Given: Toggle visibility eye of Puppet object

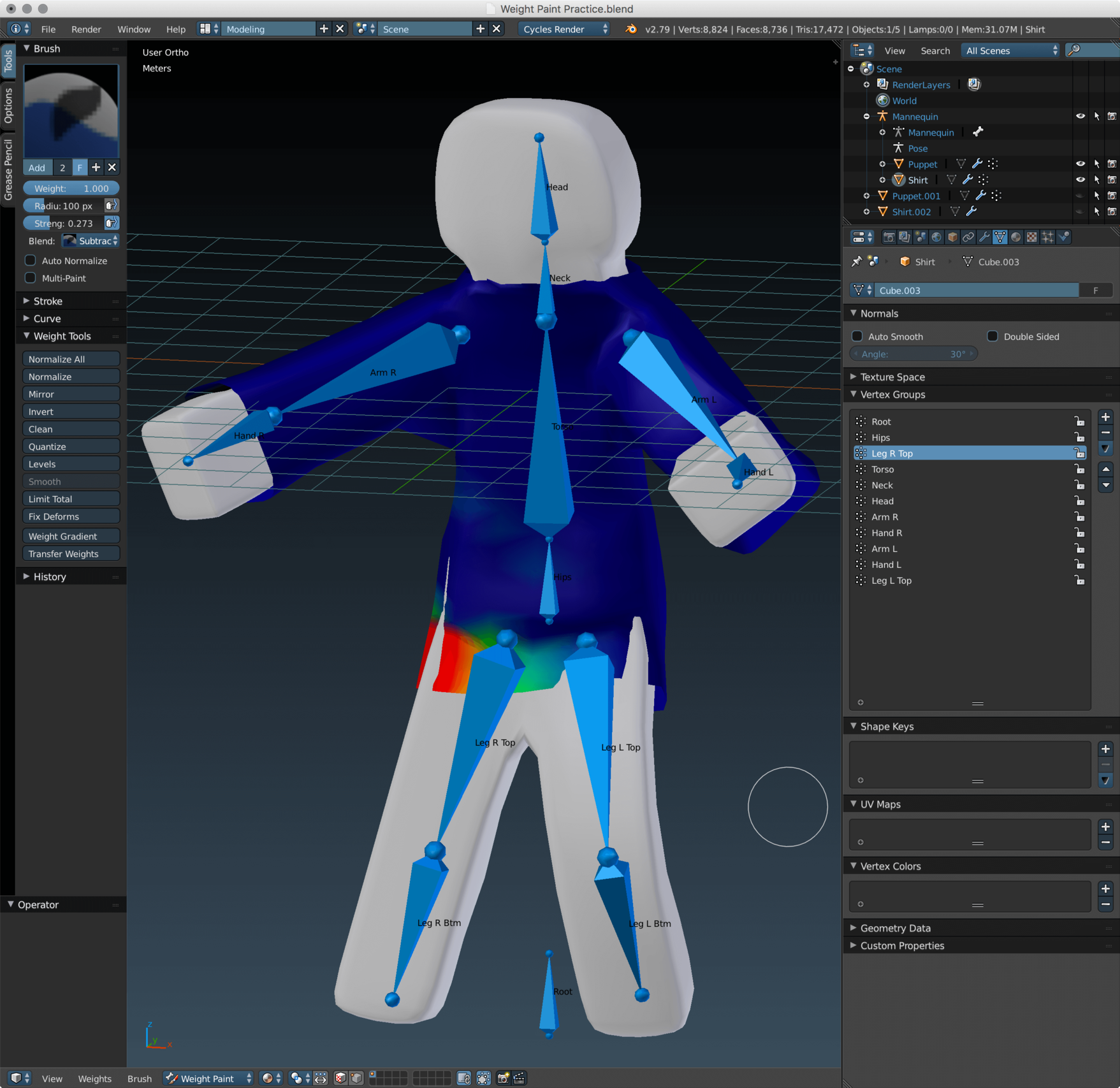Looking at the screenshot, I should (x=1080, y=164).
